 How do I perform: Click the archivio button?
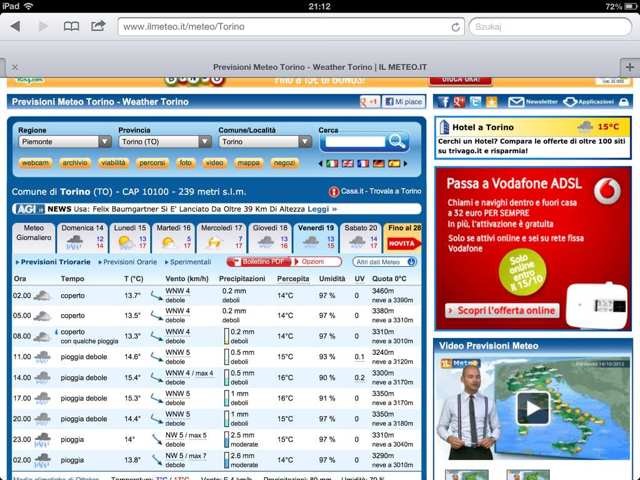point(75,163)
